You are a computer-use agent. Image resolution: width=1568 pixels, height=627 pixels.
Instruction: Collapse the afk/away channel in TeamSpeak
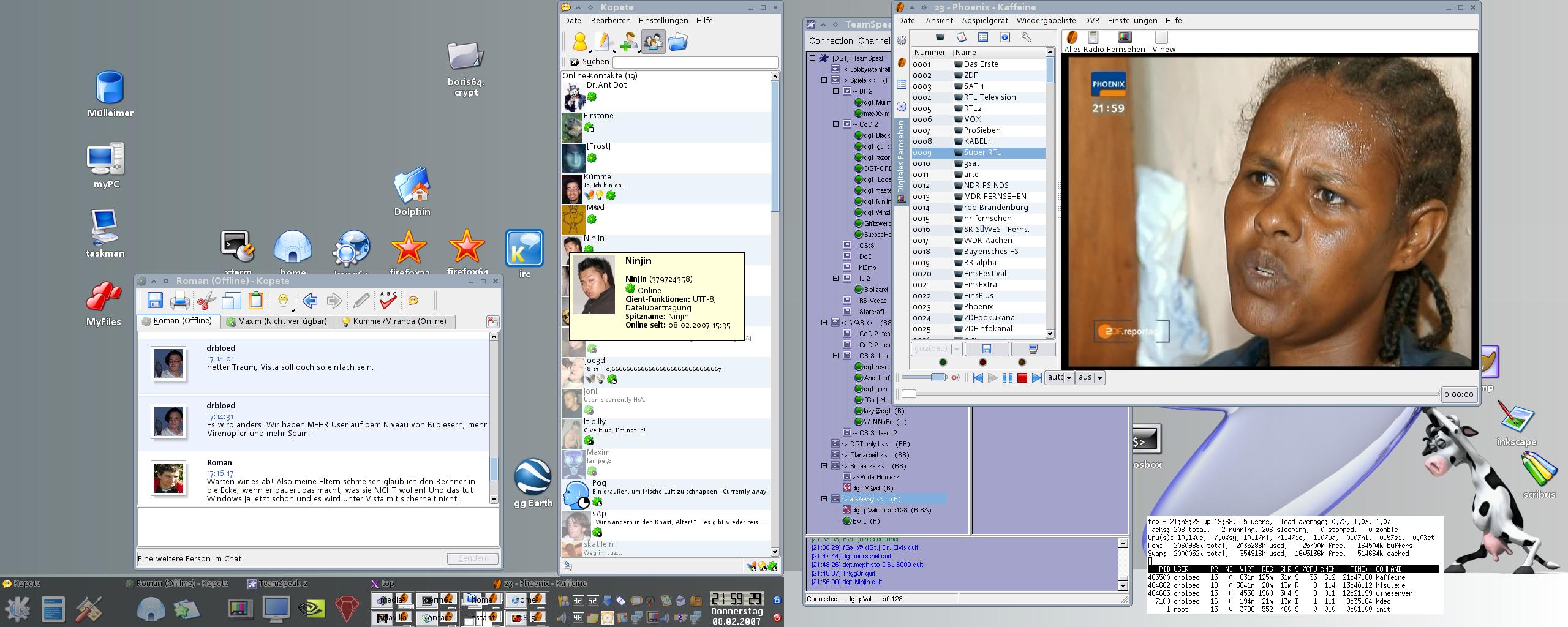coord(824,499)
